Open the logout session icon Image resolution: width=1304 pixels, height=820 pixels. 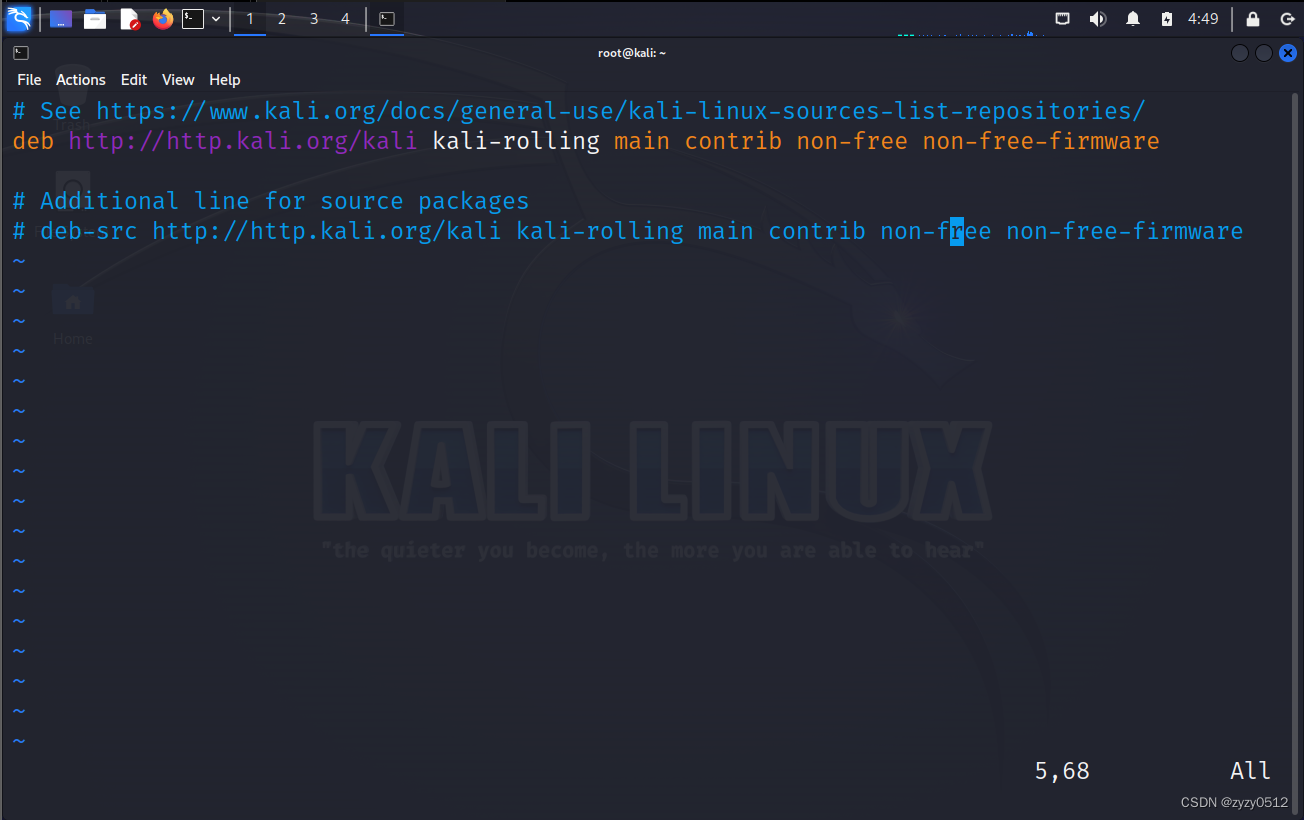pyautogui.click(x=1287, y=19)
